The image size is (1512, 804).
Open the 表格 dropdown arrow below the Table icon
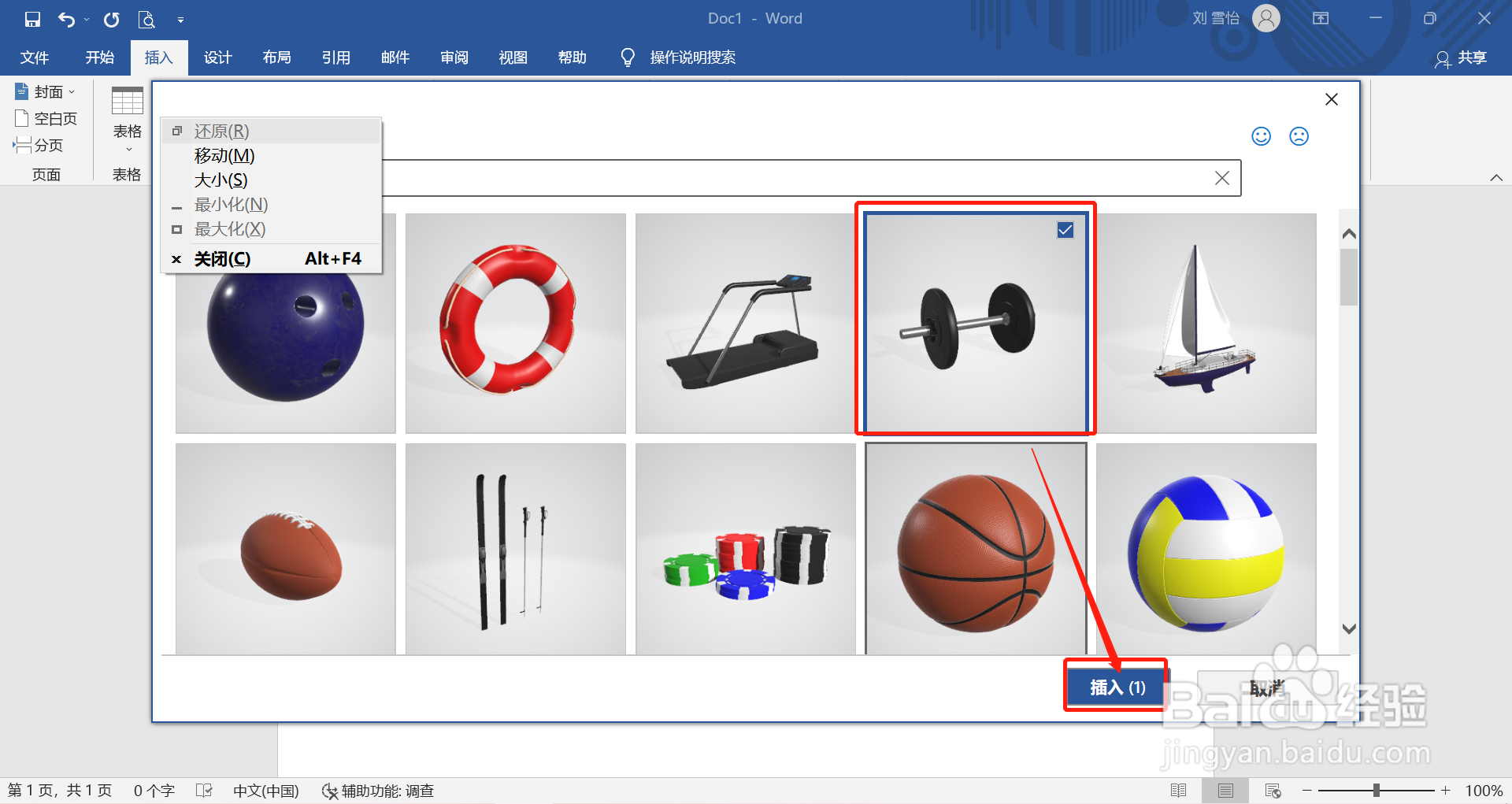[x=128, y=149]
